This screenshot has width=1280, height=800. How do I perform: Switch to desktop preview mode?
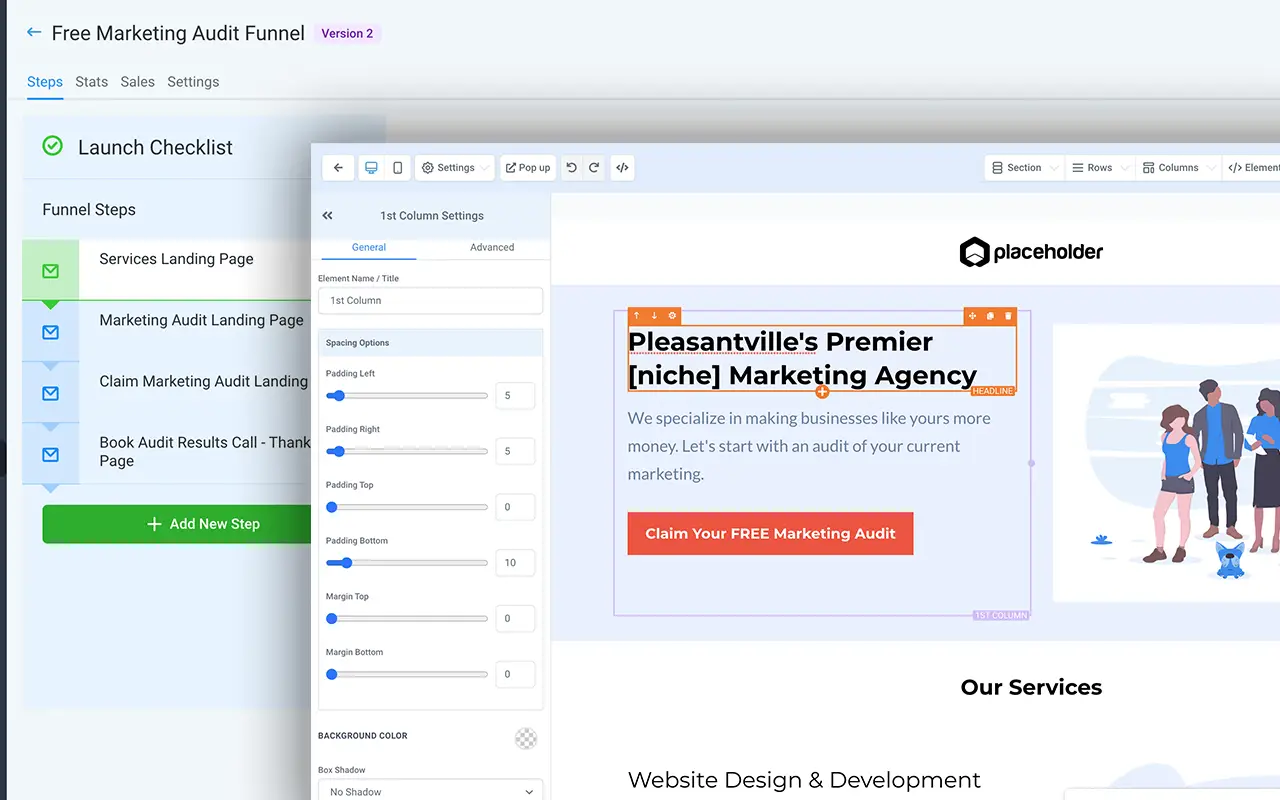click(371, 168)
